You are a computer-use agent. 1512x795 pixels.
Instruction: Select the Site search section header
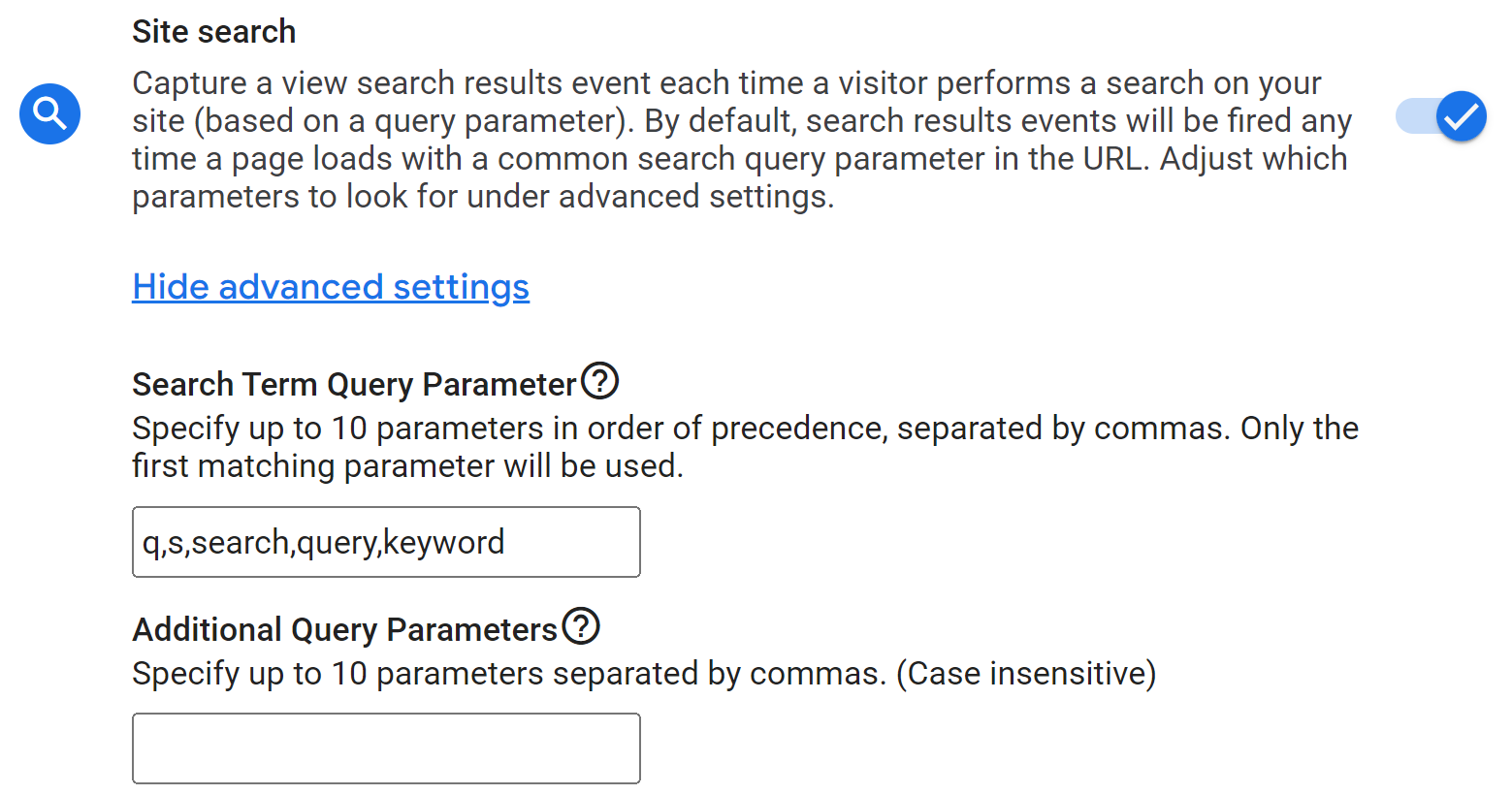click(x=213, y=31)
